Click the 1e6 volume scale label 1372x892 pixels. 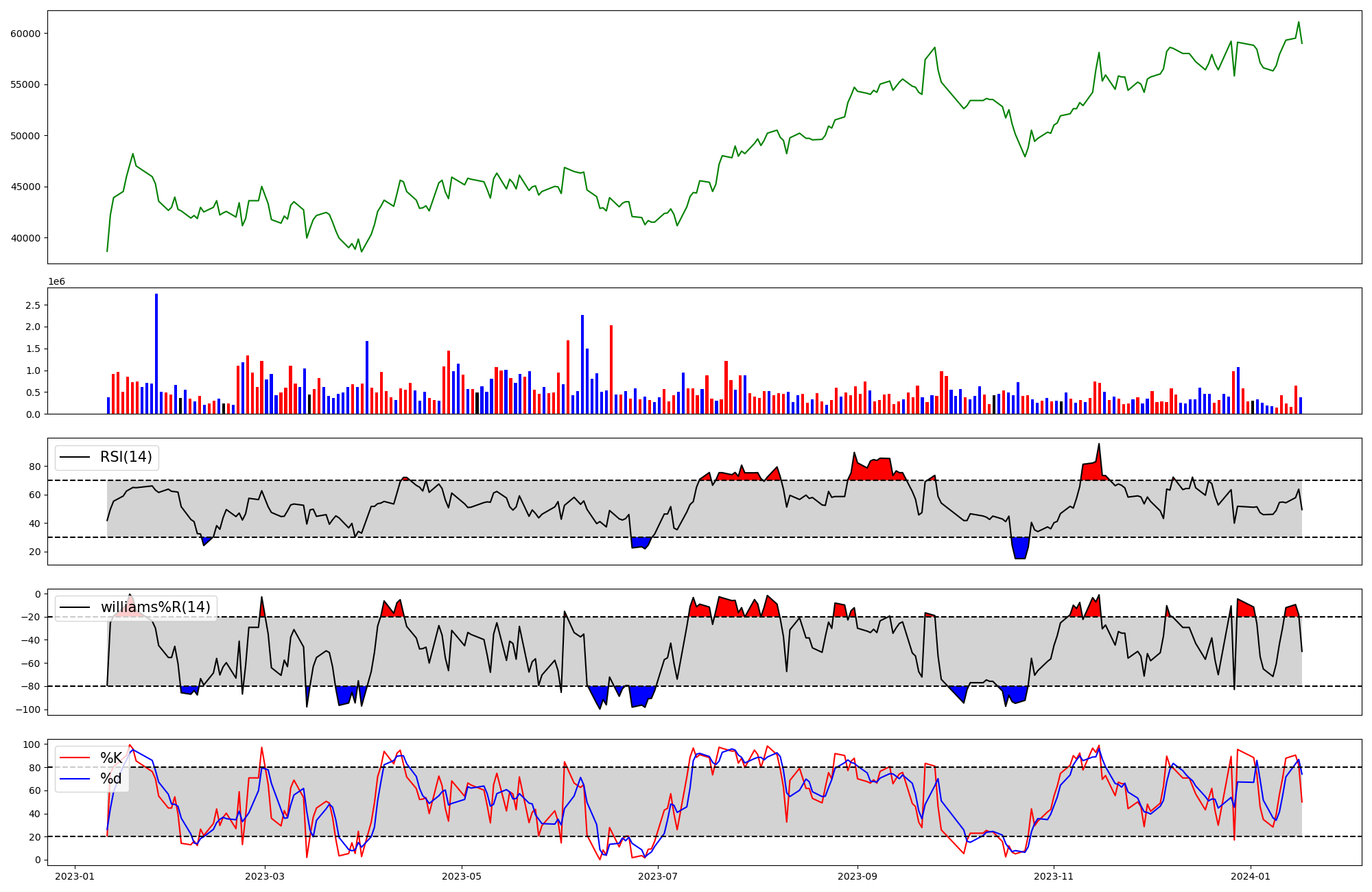point(56,282)
